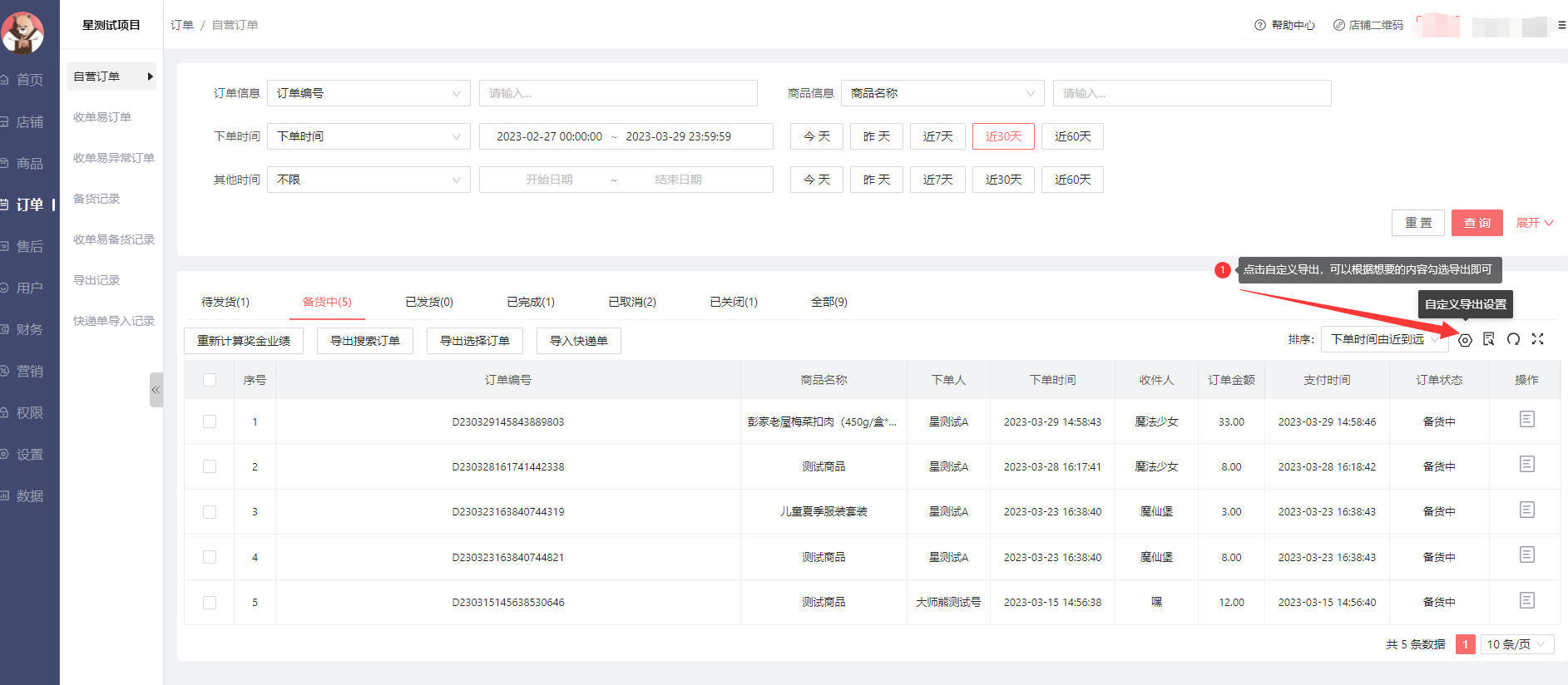Click the order number input field

[x=618, y=93]
